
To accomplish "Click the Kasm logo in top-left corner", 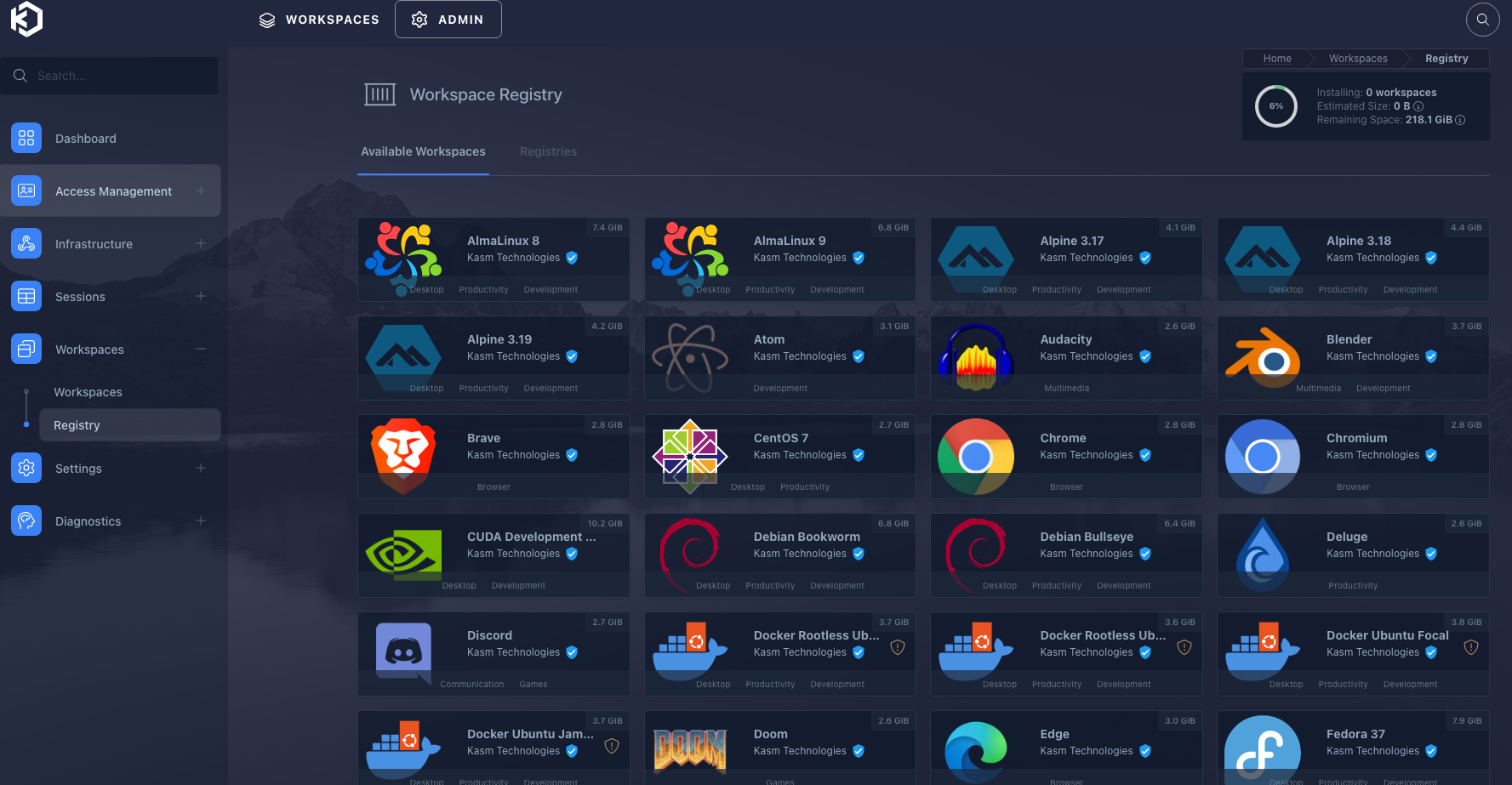I will coord(26,19).
